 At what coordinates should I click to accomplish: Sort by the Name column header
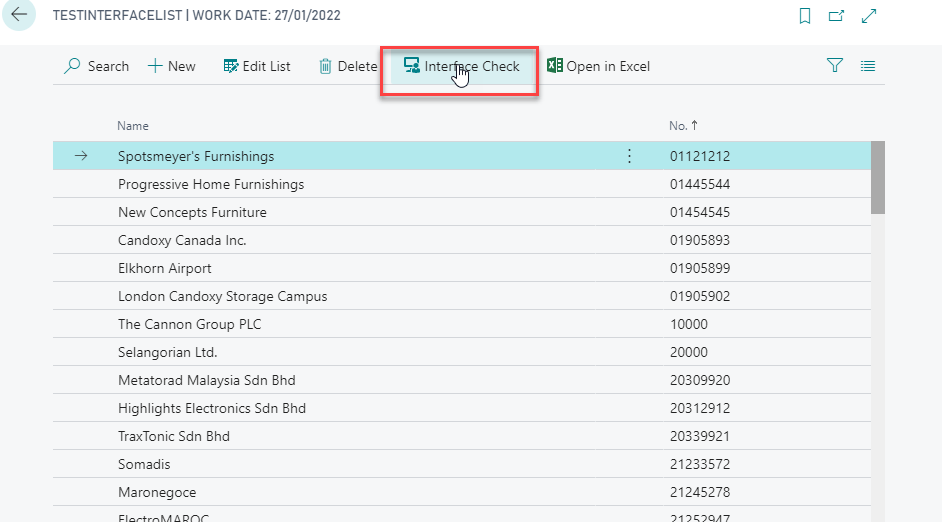(133, 126)
